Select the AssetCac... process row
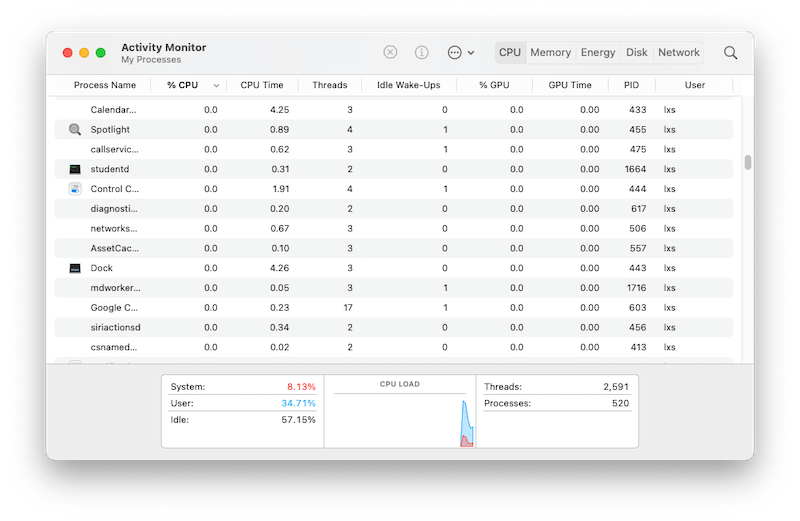800x521 pixels. click(394, 248)
